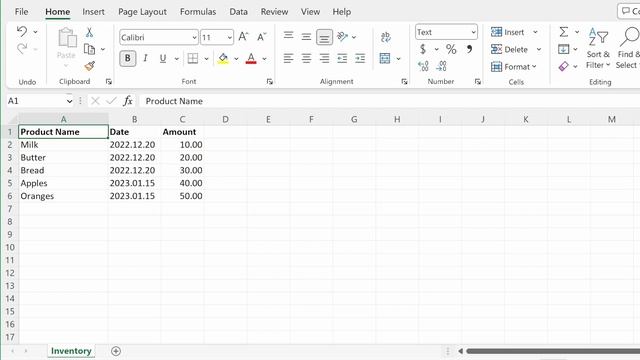The height and width of the screenshot is (360, 640).
Task: Expand the Name Box dropdown arrow
Action: (x=69, y=101)
